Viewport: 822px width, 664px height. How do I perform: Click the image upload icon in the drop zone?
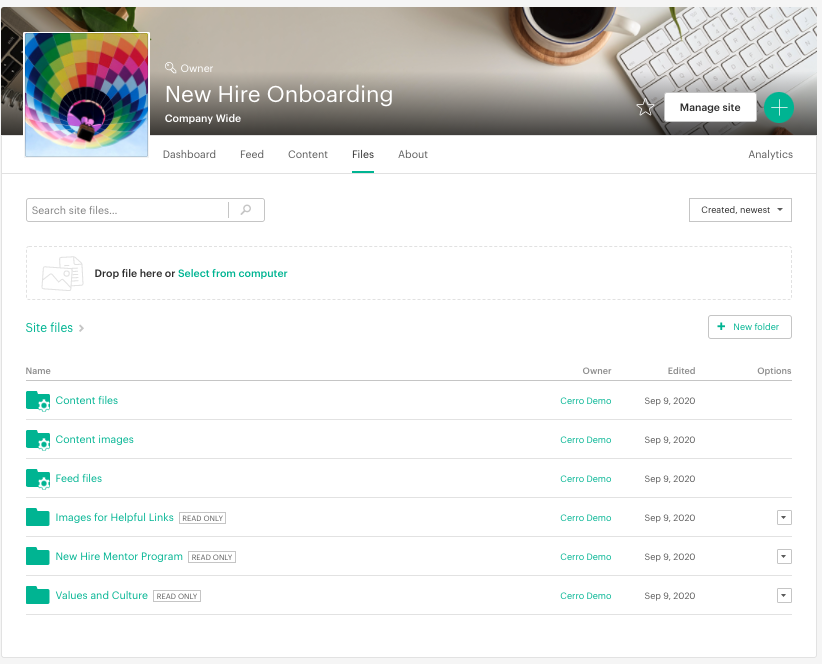tap(61, 272)
